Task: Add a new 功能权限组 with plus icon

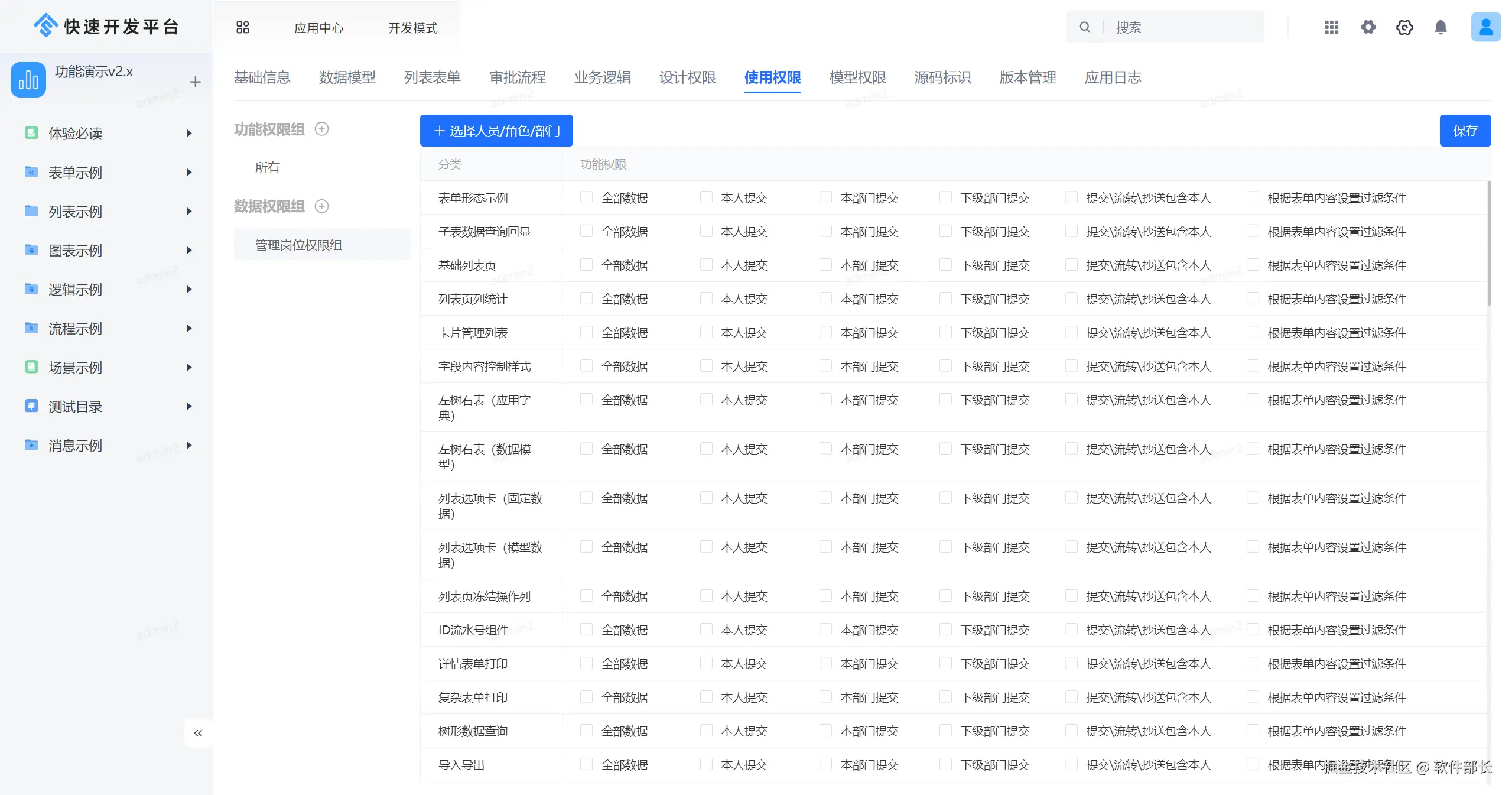Action: coord(321,129)
